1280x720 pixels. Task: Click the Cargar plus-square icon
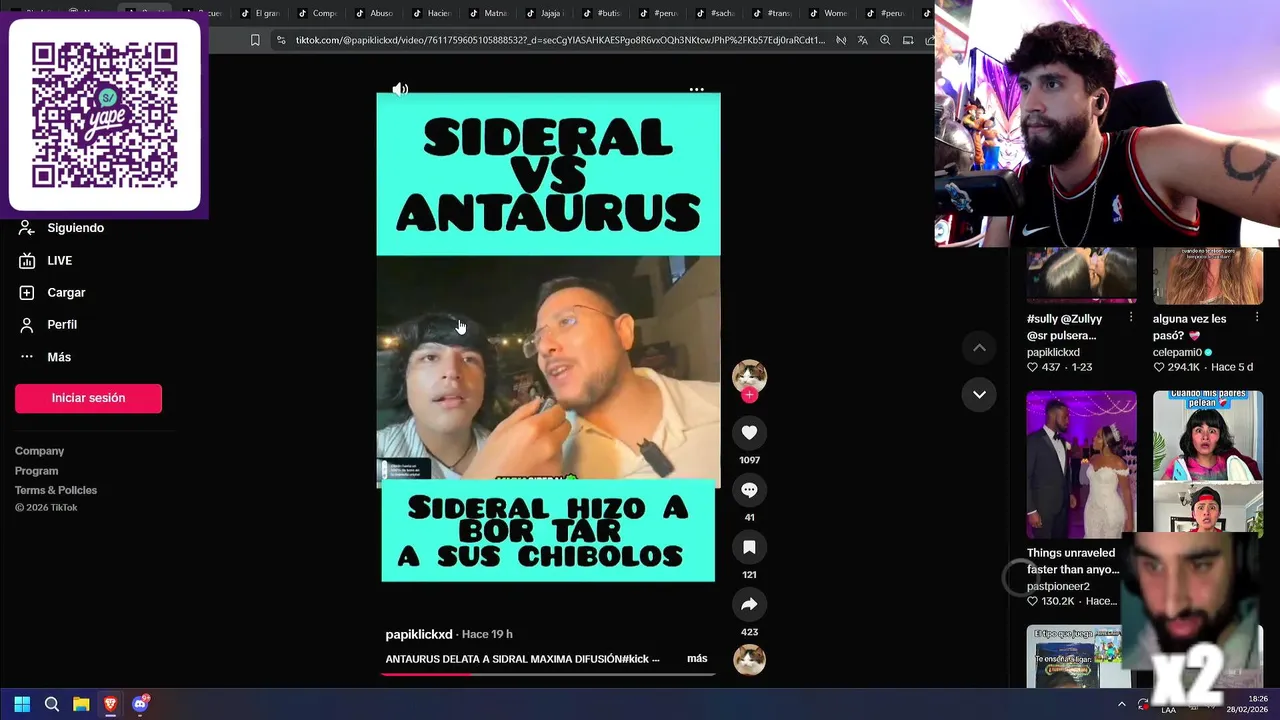pyautogui.click(x=27, y=292)
